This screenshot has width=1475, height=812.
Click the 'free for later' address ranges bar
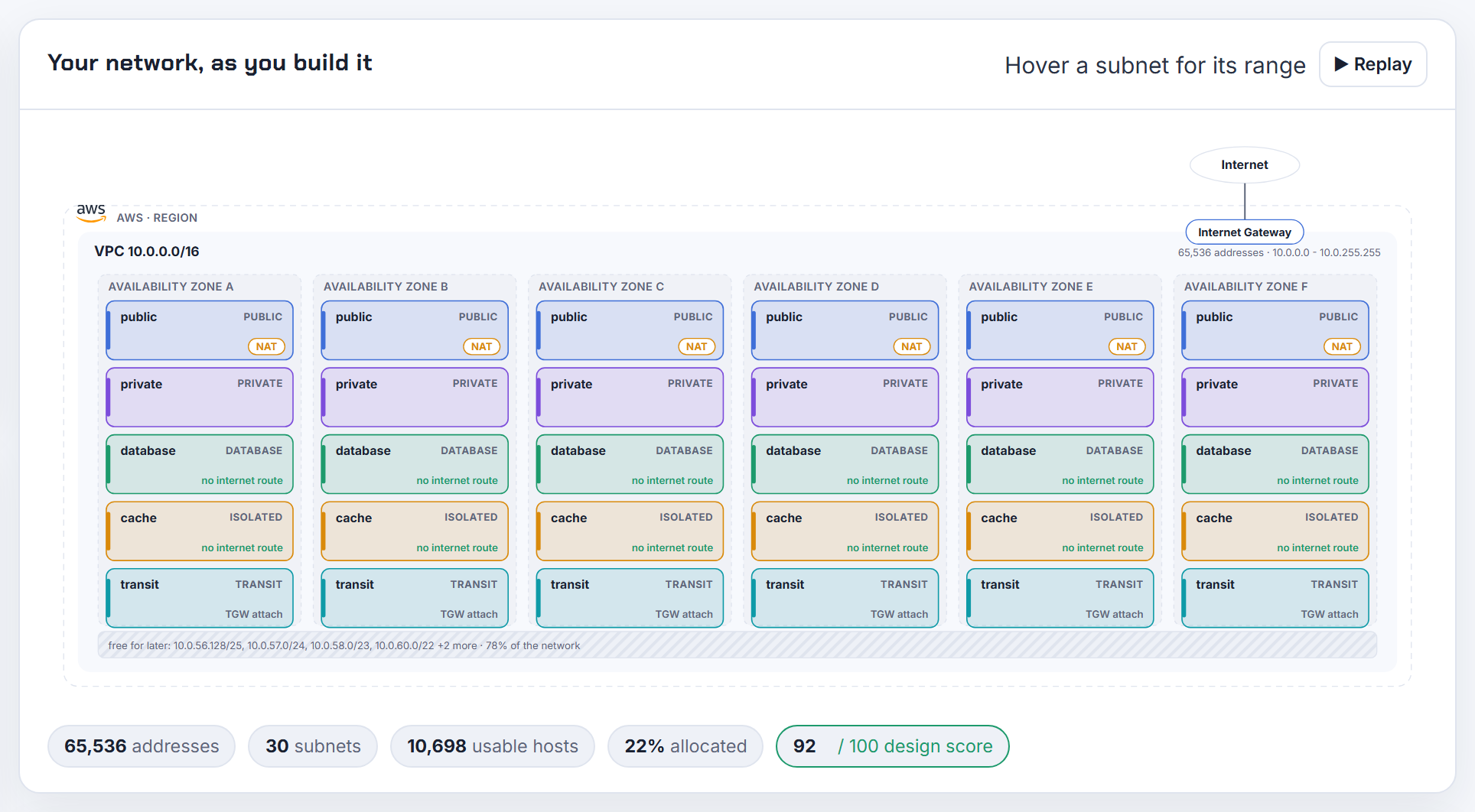[737, 645]
